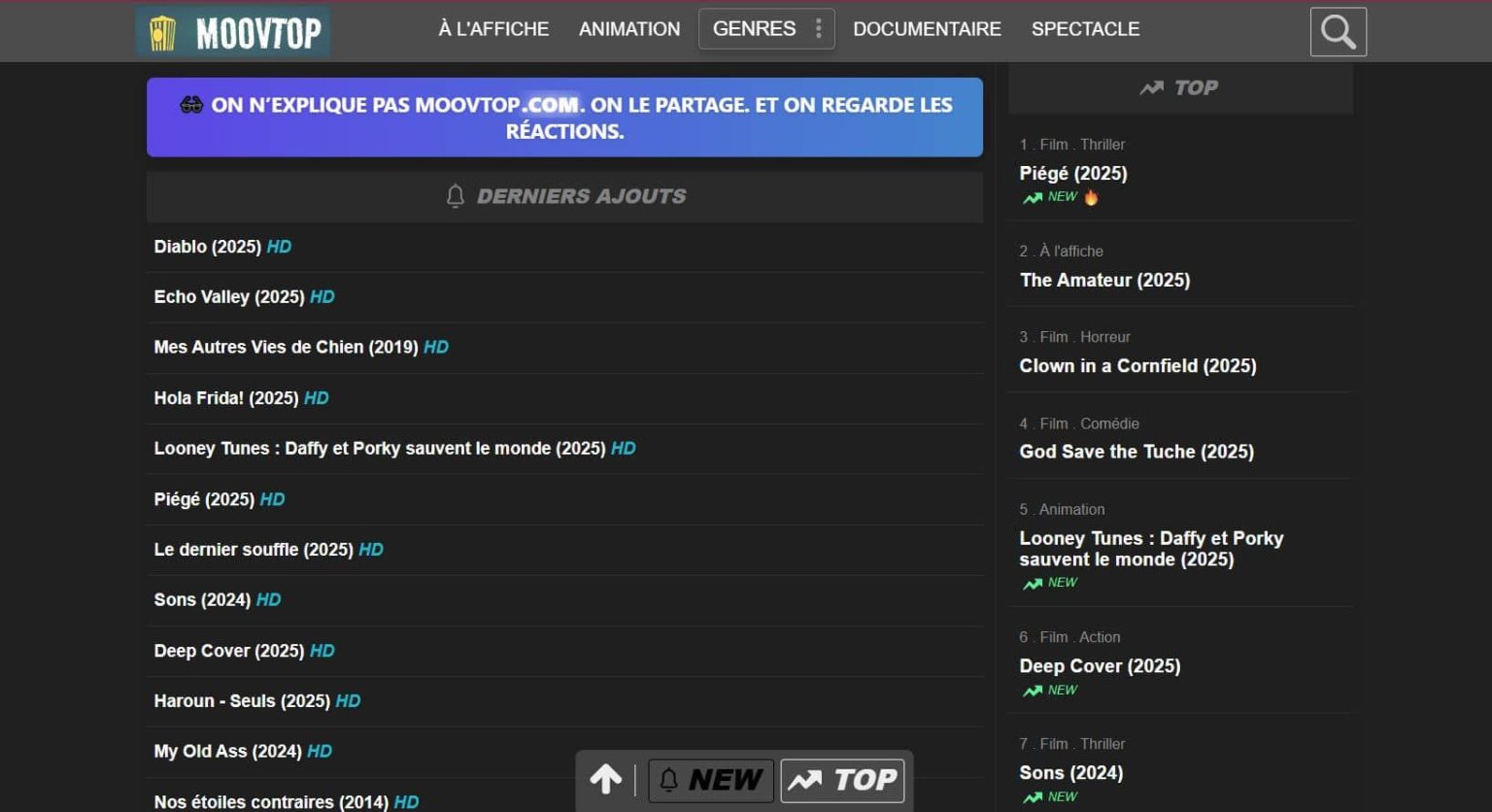Select The Amateur (2025) in top list
This screenshot has height=812, width=1492.
(x=1104, y=280)
